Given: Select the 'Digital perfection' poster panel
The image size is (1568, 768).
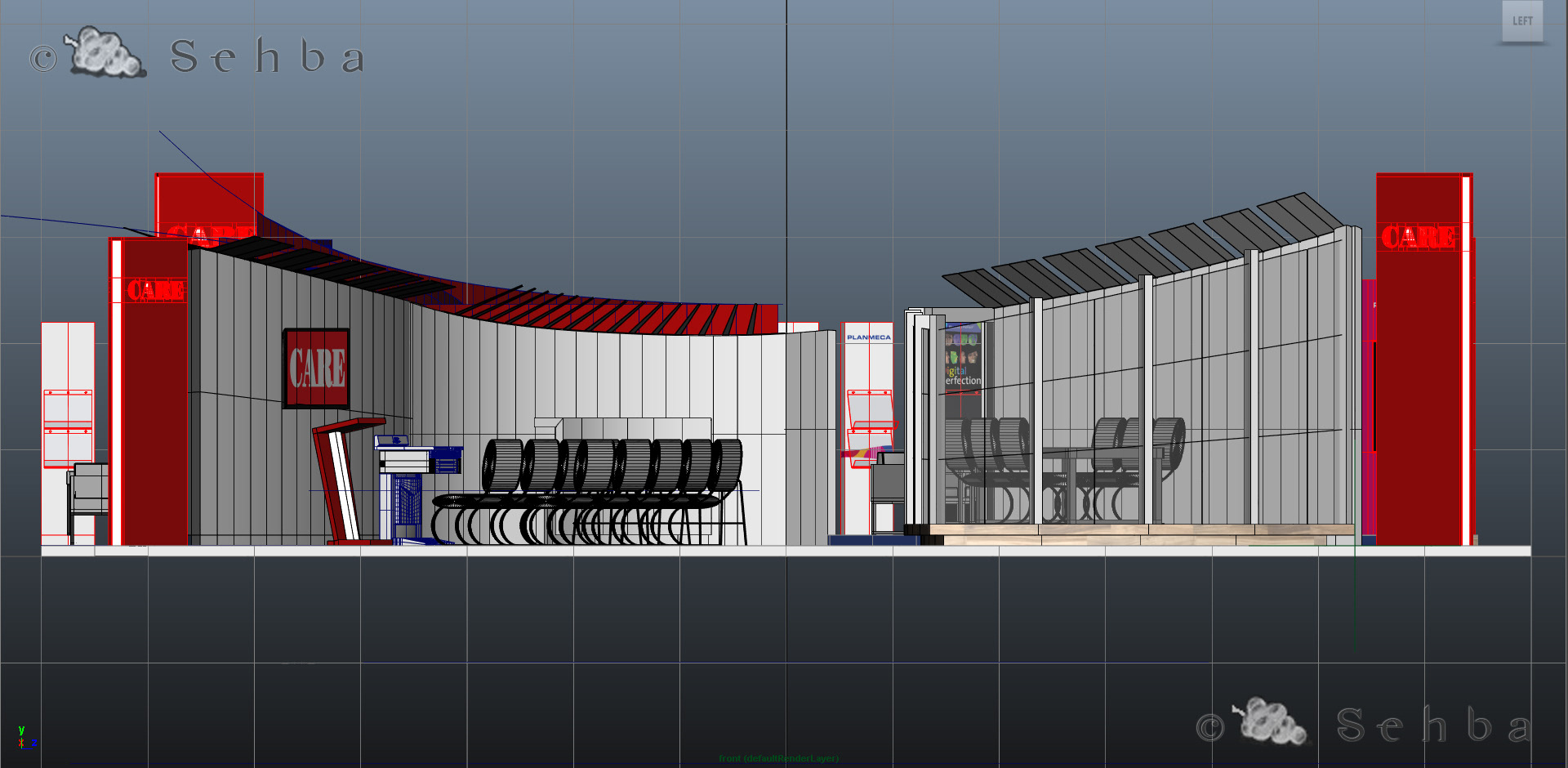Looking at the screenshot, I should tap(963, 358).
